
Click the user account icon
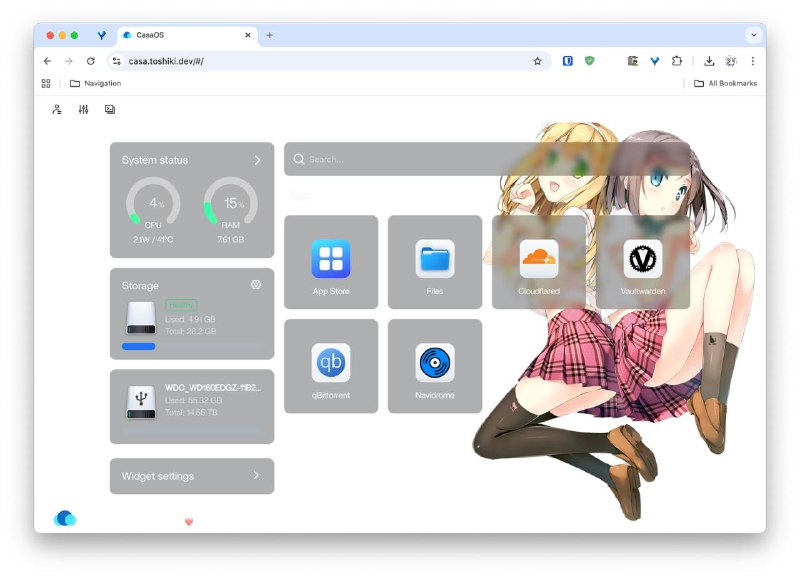click(56, 110)
